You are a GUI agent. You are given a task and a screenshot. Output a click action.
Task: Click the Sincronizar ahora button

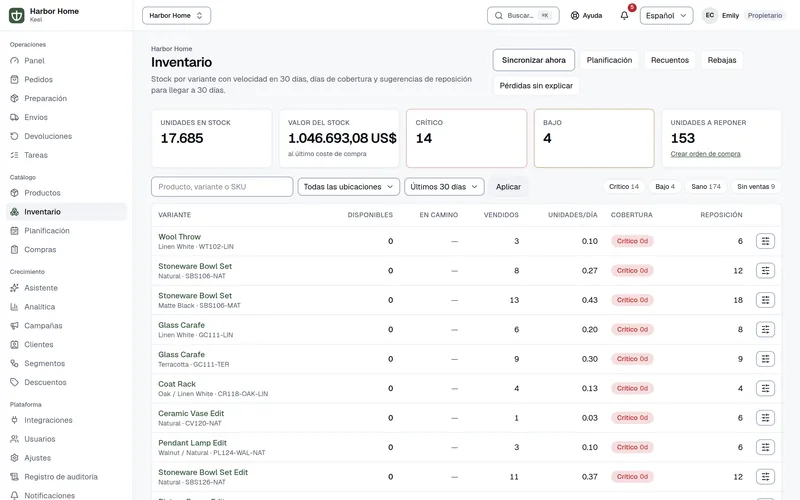(x=534, y=60)
